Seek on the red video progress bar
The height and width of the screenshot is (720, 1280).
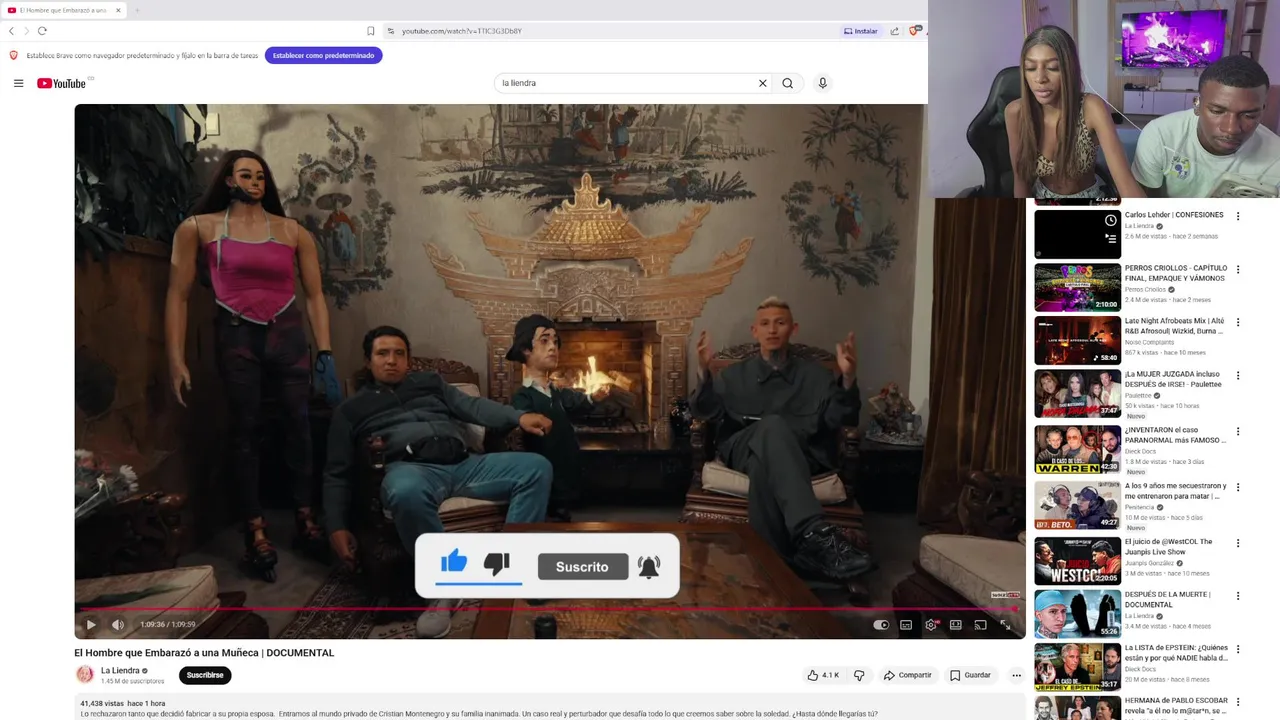click(548, 608)
